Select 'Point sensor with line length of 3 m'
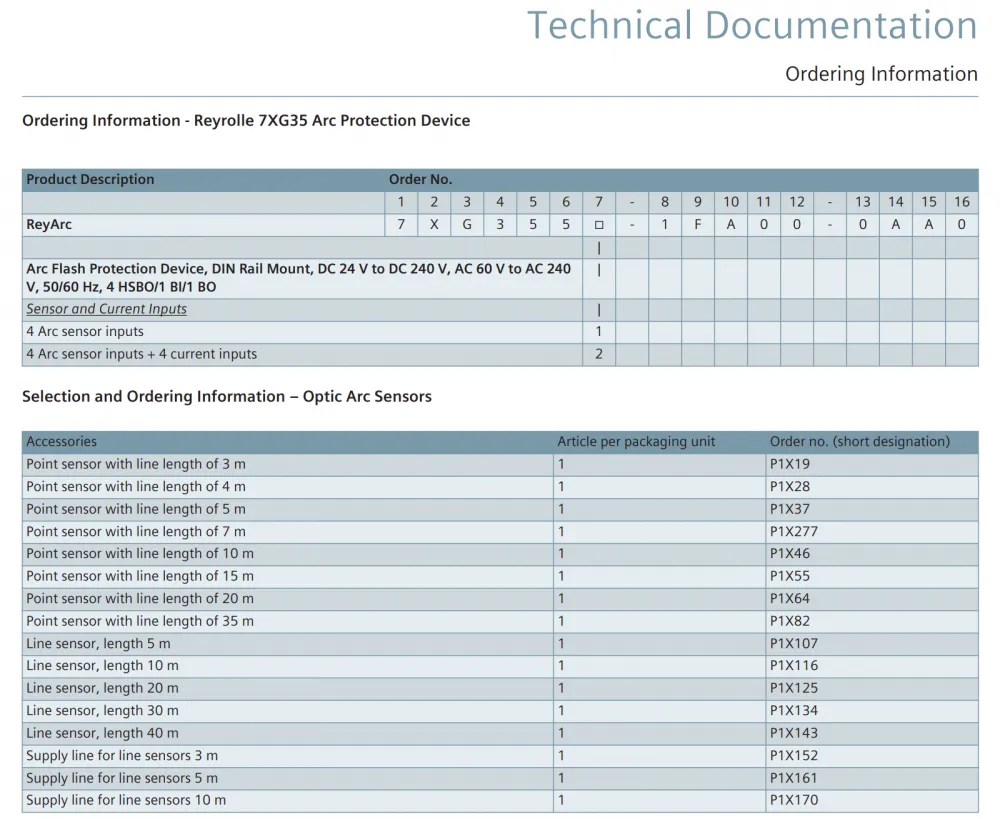The height and width of the screenshot is (819, 1000). click(x=136, y=464)
